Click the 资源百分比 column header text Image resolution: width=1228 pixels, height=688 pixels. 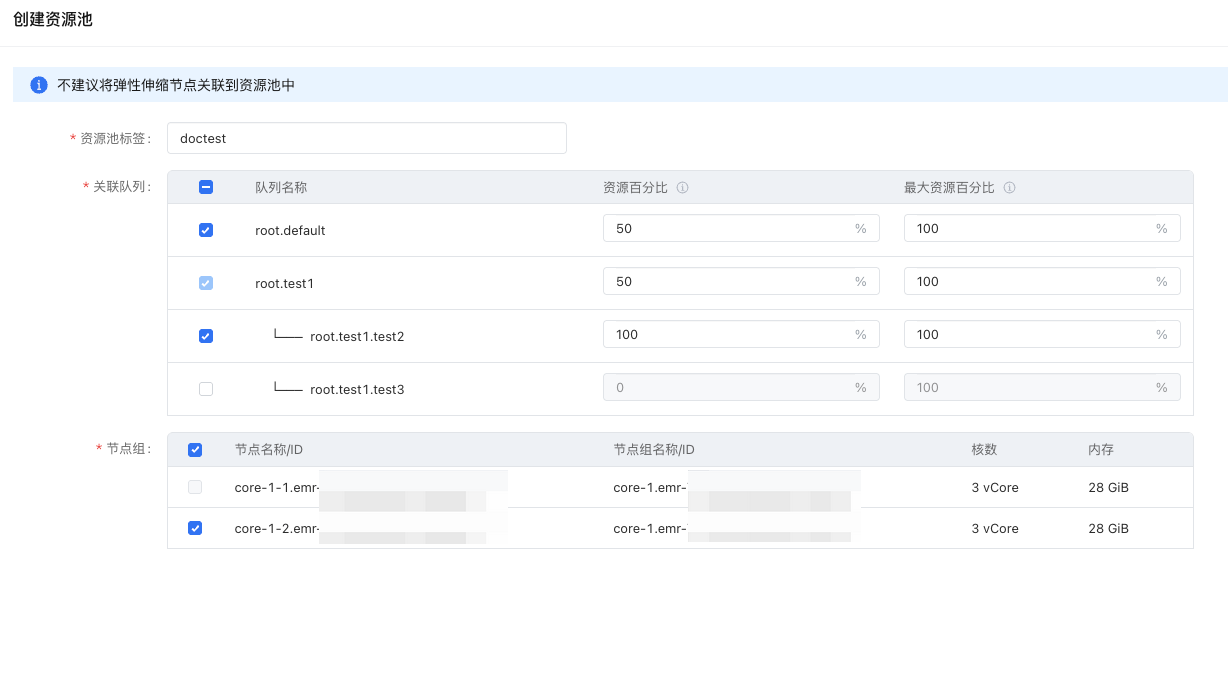click(x=635, y=187)
